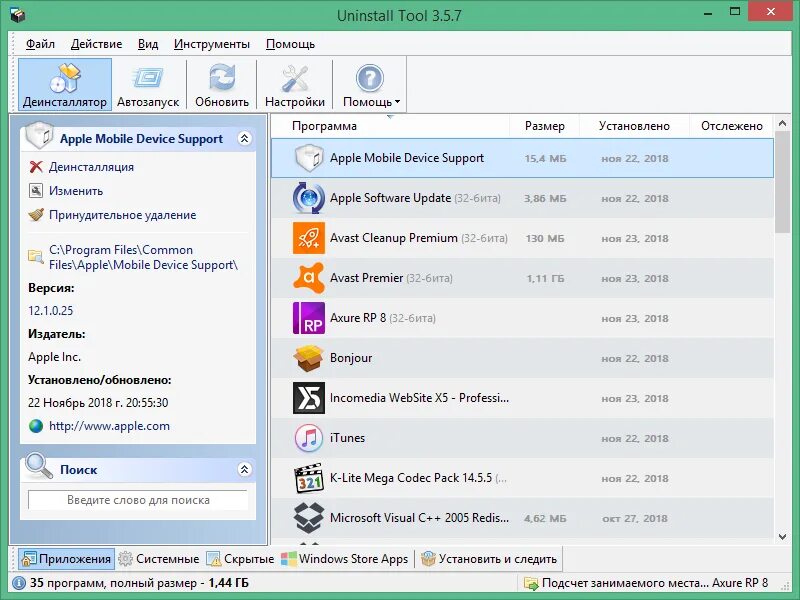The height and width of the screenshot is (600, 800).
Task: Select the Microsoft Visual C++ 2005 icon
Action: coord(309,518)
